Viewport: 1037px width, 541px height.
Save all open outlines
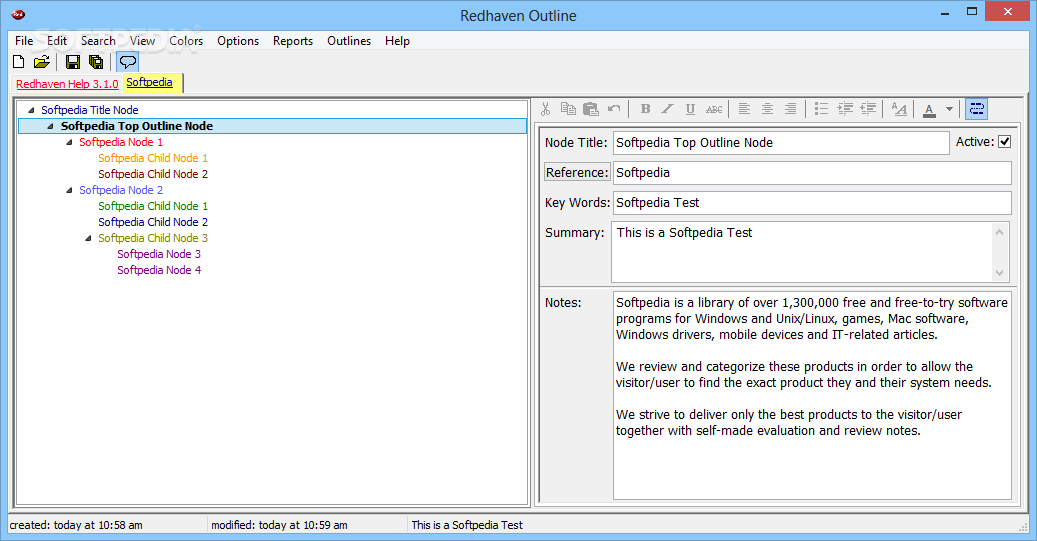(x=97, y=62)
